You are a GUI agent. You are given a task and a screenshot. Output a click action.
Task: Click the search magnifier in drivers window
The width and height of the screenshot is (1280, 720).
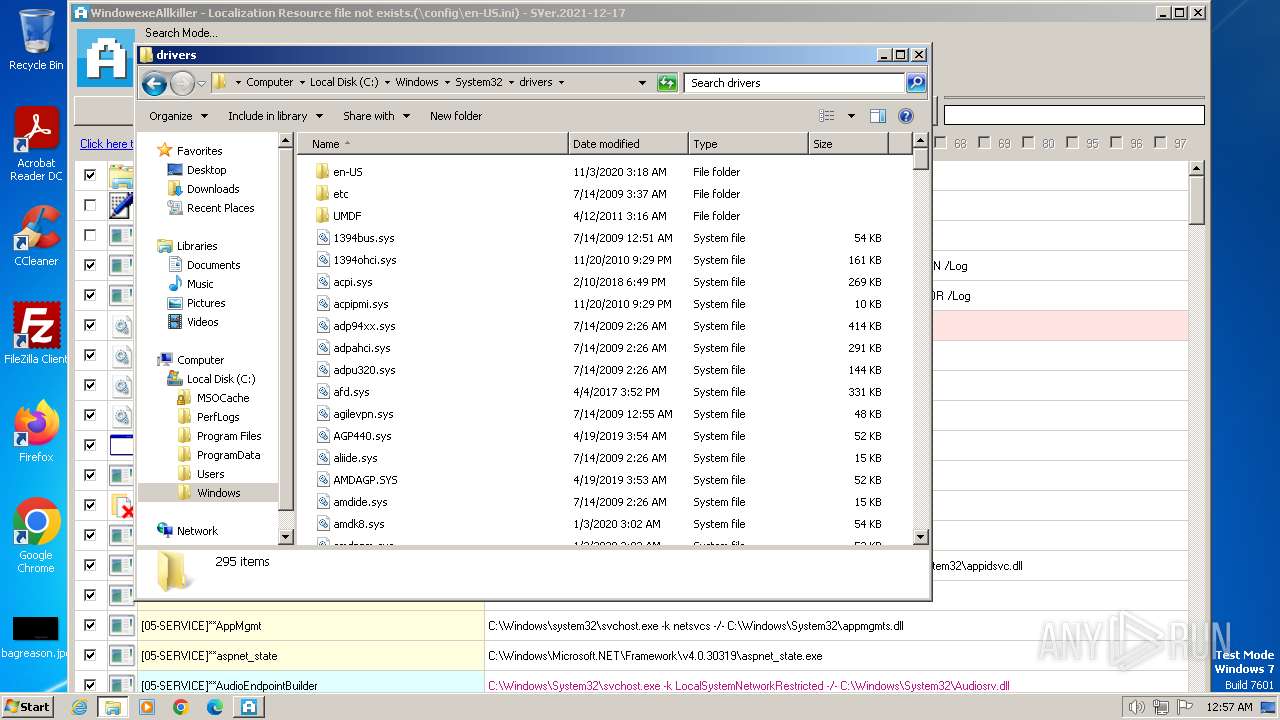point(915,83)
